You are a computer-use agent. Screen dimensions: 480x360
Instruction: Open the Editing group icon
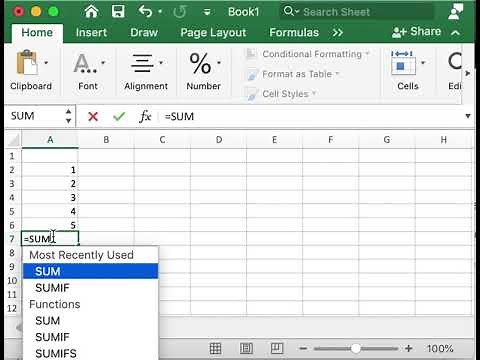coord(455,62)
